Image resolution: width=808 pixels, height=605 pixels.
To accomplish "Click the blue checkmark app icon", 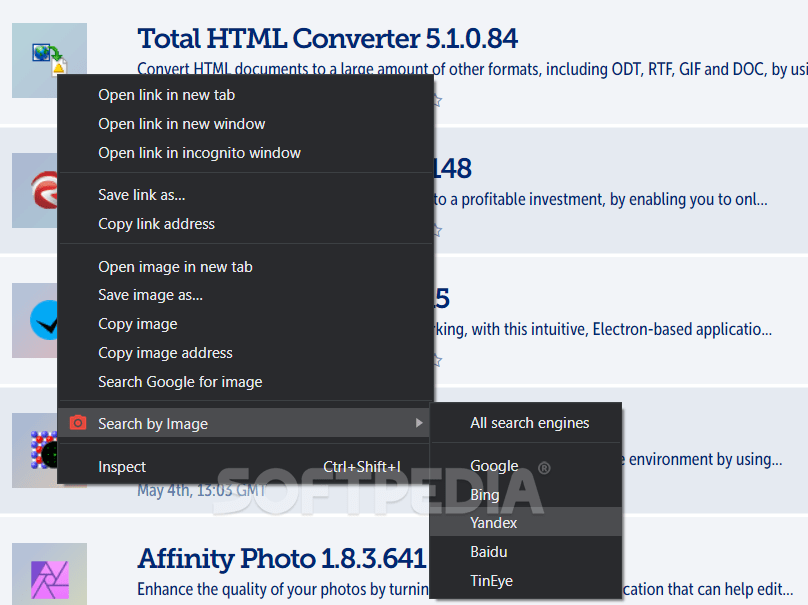I will tap(35, 320).
